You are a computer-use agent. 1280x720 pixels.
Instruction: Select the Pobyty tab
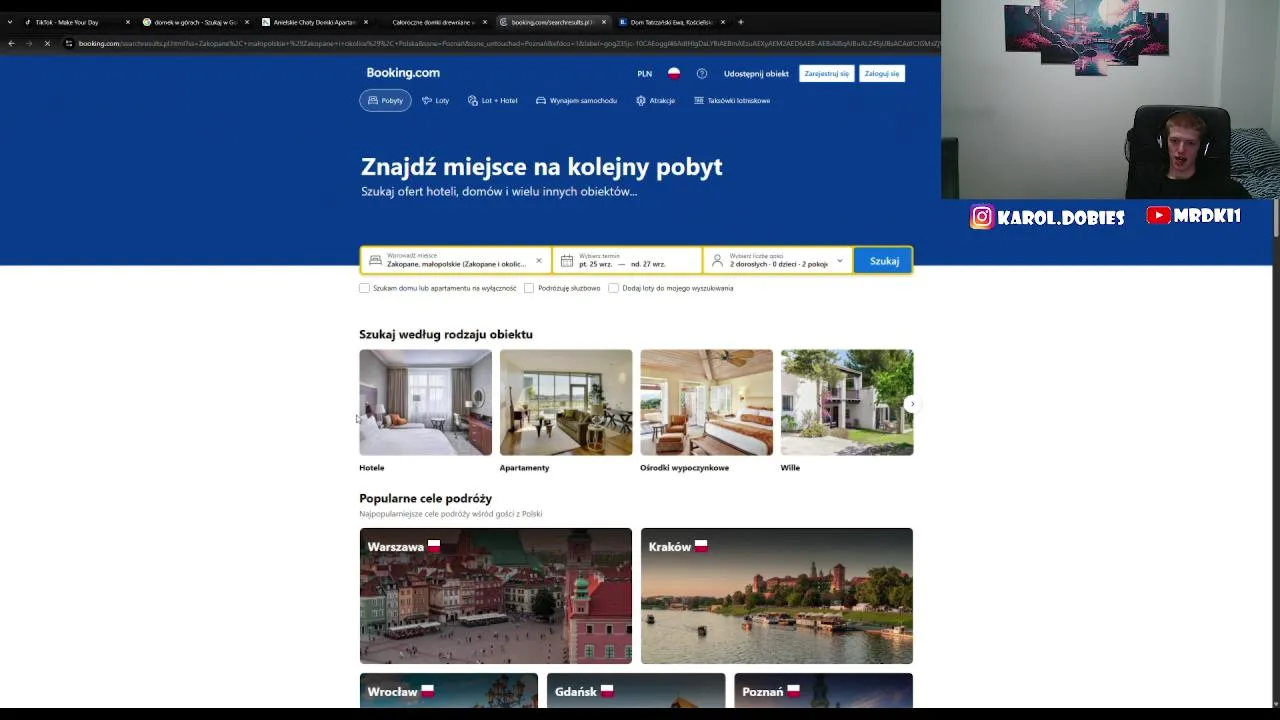(385, 101)
